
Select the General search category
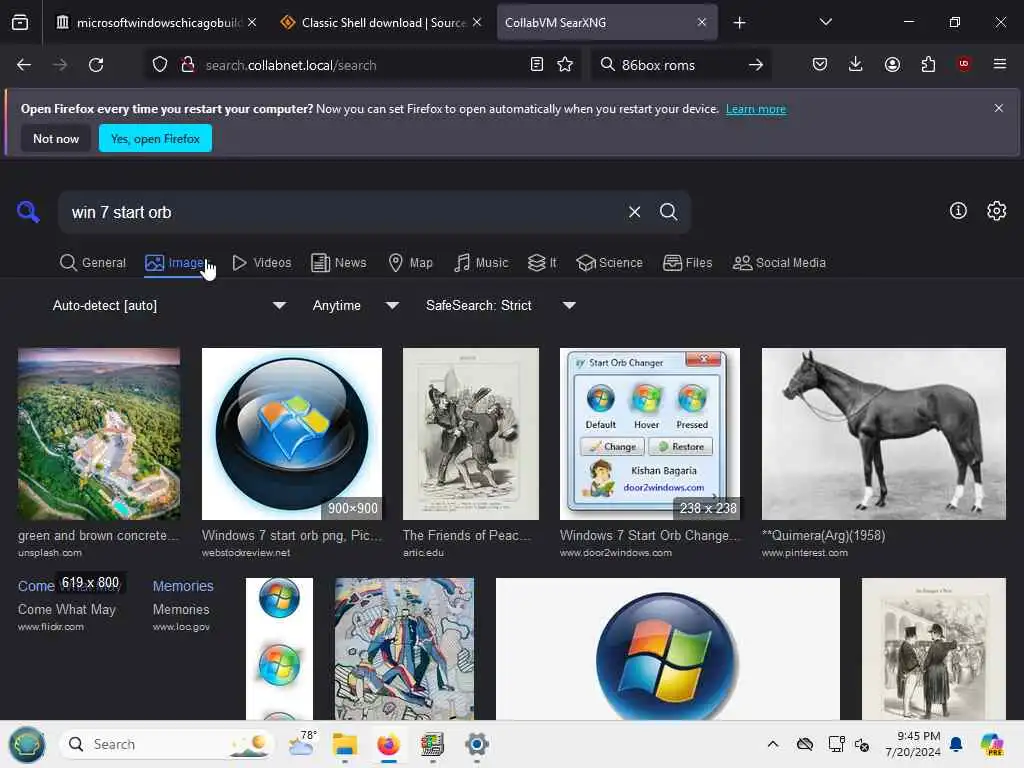coord(93,263)
